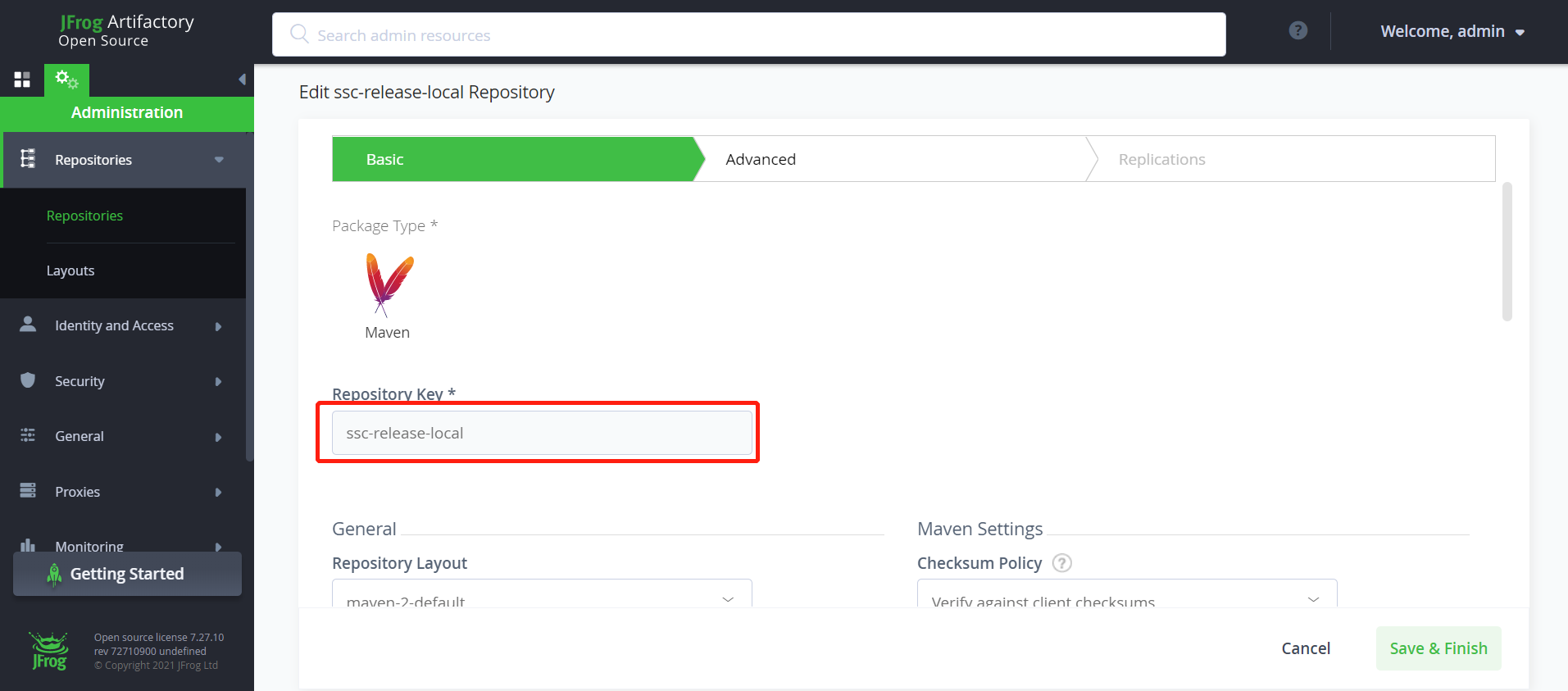The width and height of the screenshot is (1568, 691).
Task: Click the Monitoring bar chart icon
Action: pyautogui.click(x=28, y=545)
